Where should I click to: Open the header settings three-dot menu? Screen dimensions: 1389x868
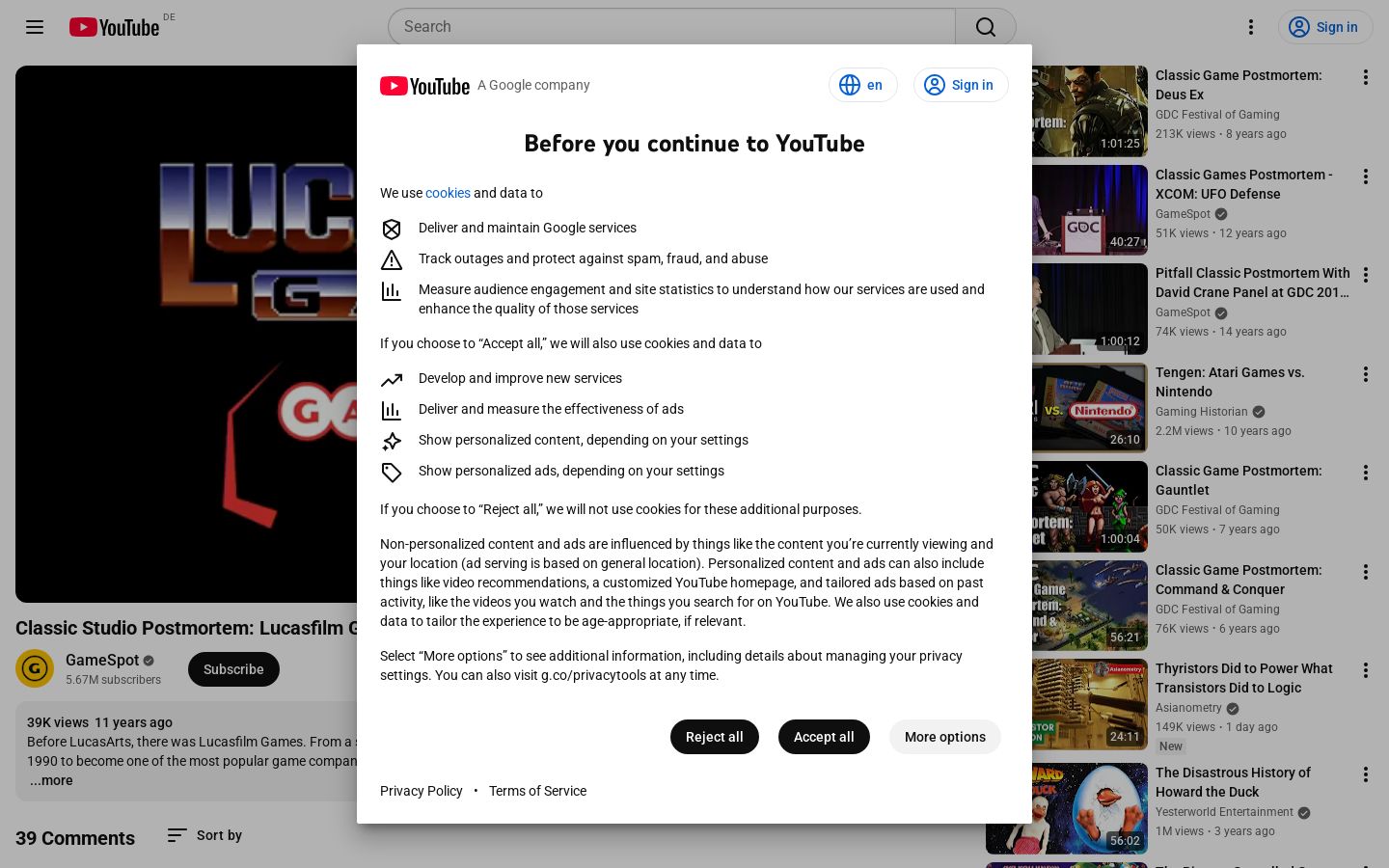pos(1251,27)
